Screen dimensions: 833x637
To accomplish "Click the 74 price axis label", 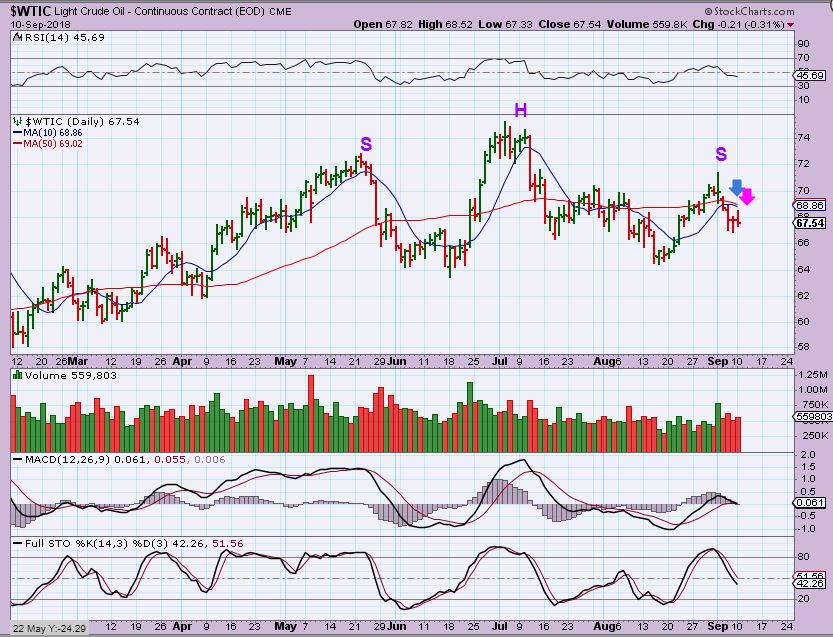I will click(803, 138).
